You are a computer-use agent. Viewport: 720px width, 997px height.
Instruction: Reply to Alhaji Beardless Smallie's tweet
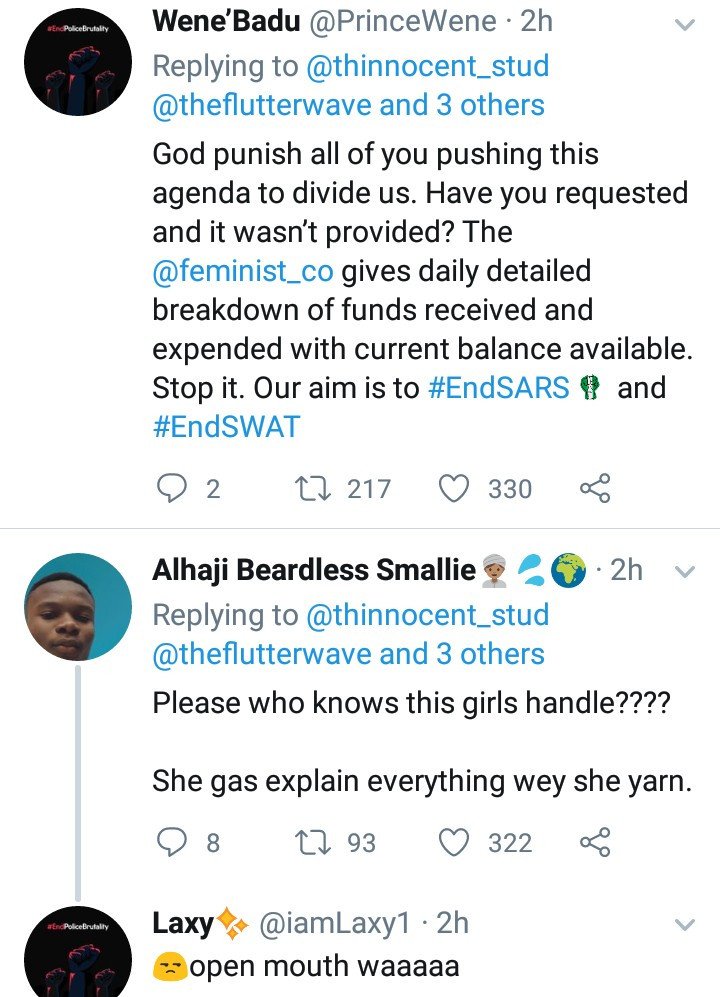[x=174, y=843]
